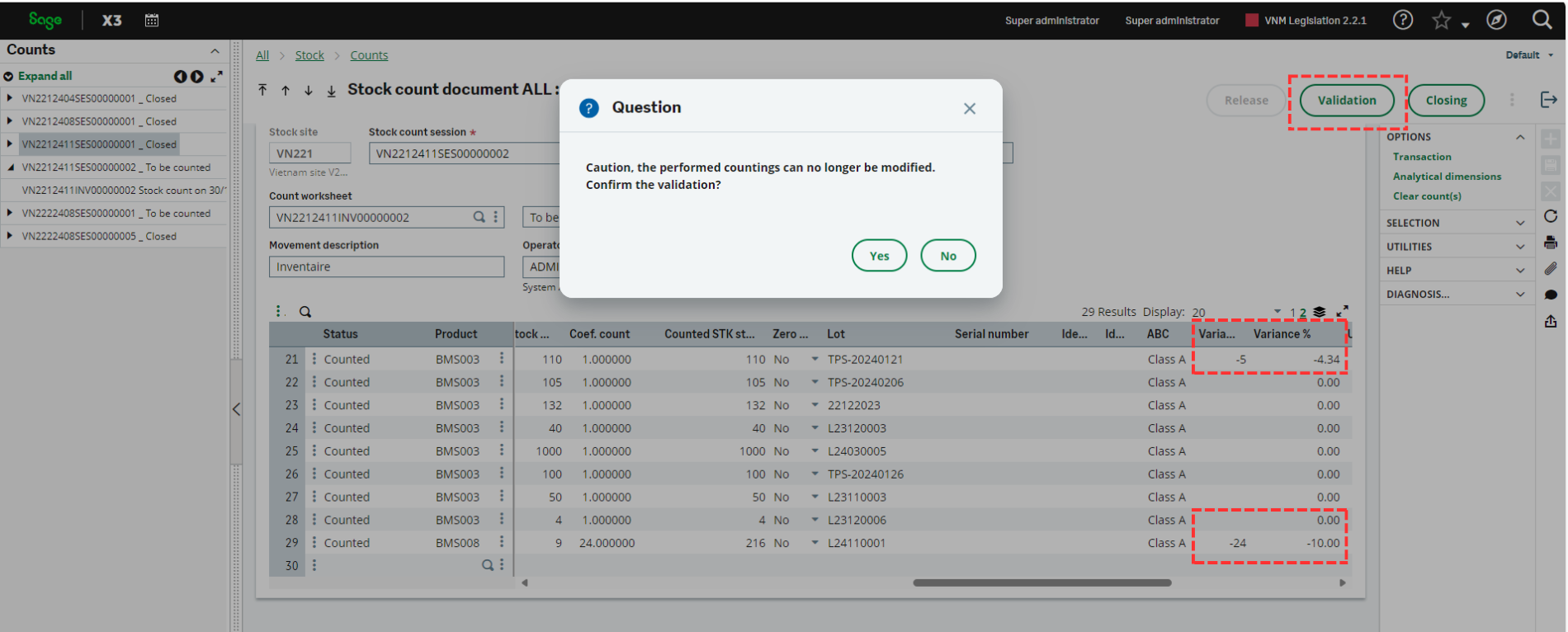
Task: Click the exit page icon beside Closing
Action: 1548,100
